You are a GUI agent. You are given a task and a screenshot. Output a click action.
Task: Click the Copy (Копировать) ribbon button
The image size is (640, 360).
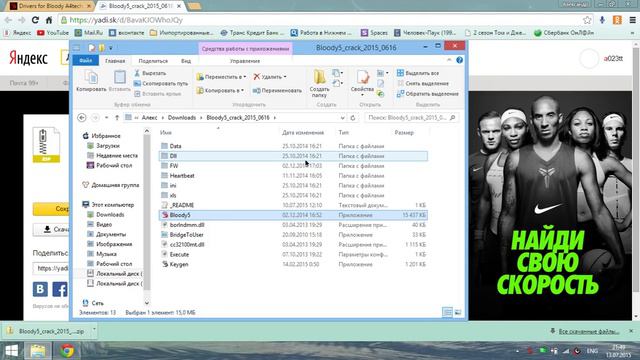click(91, 81)
